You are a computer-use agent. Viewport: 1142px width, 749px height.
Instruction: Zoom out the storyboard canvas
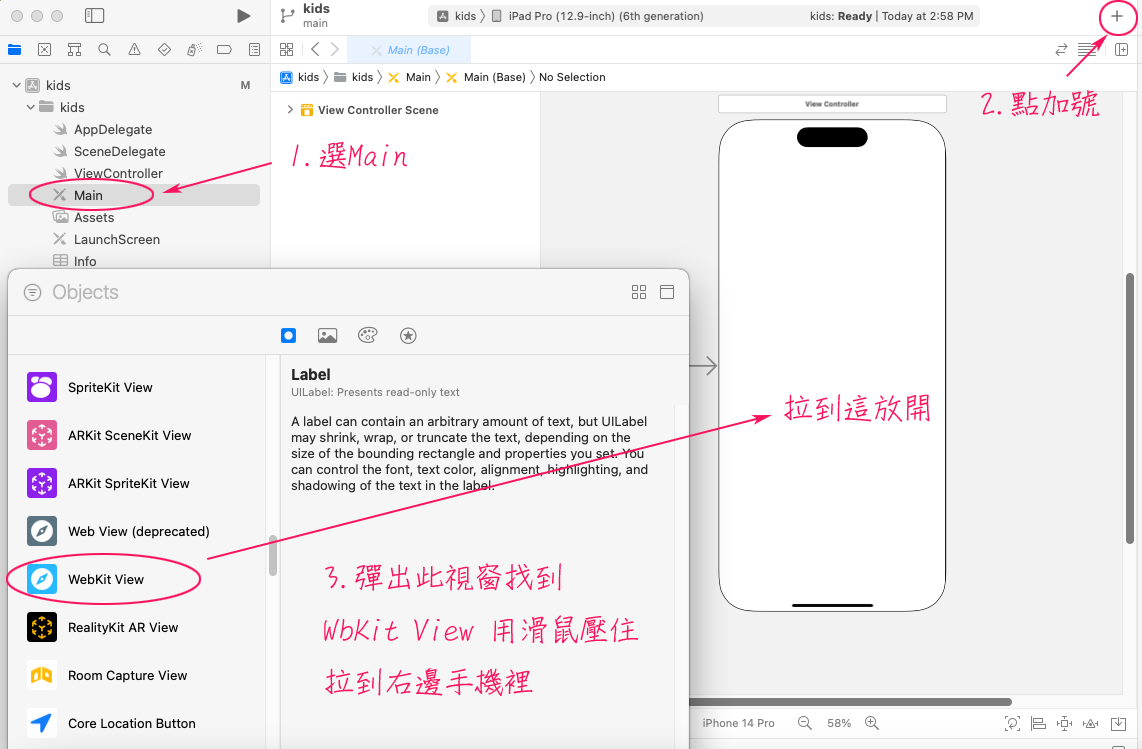[x=805, y=723]
